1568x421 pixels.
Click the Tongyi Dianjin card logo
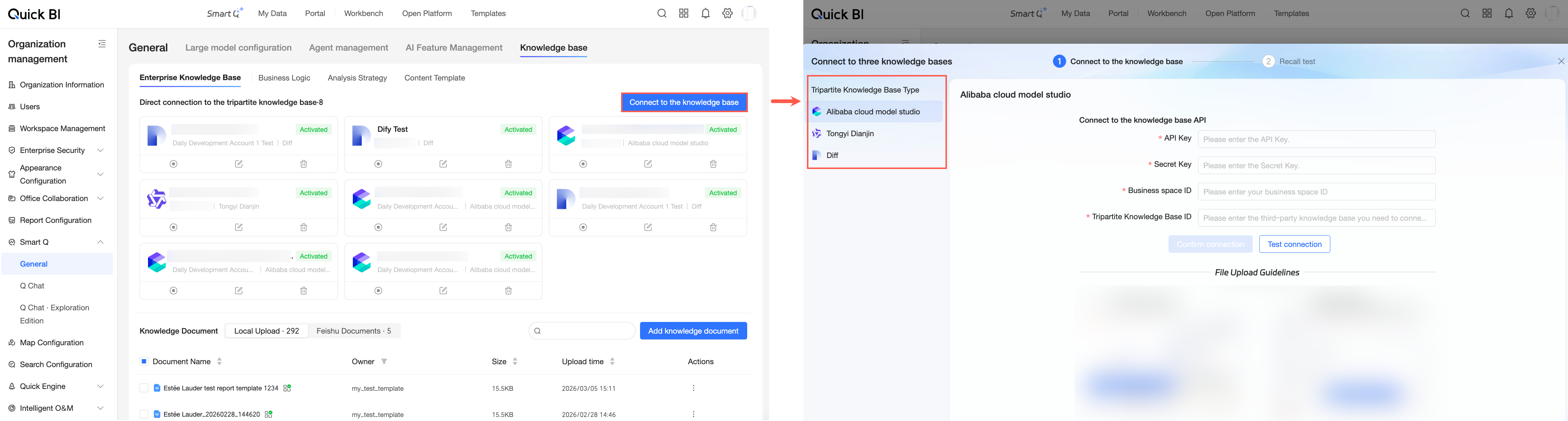click(x=156, y=199)
